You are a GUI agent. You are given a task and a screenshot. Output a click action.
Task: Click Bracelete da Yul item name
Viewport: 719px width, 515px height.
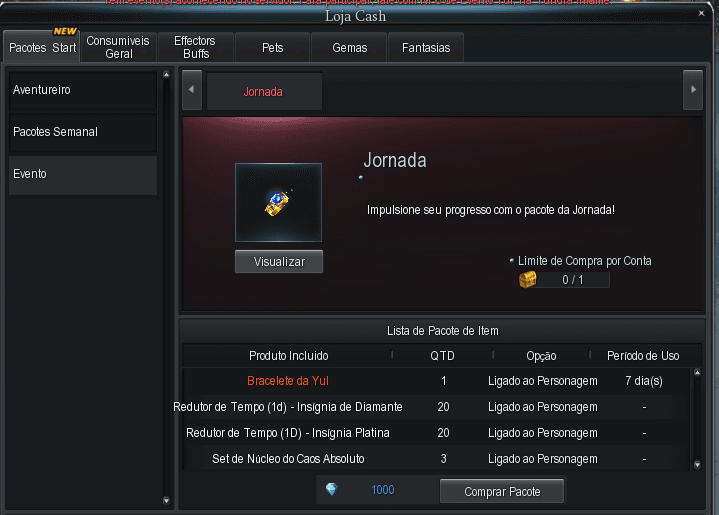(288, 381)
